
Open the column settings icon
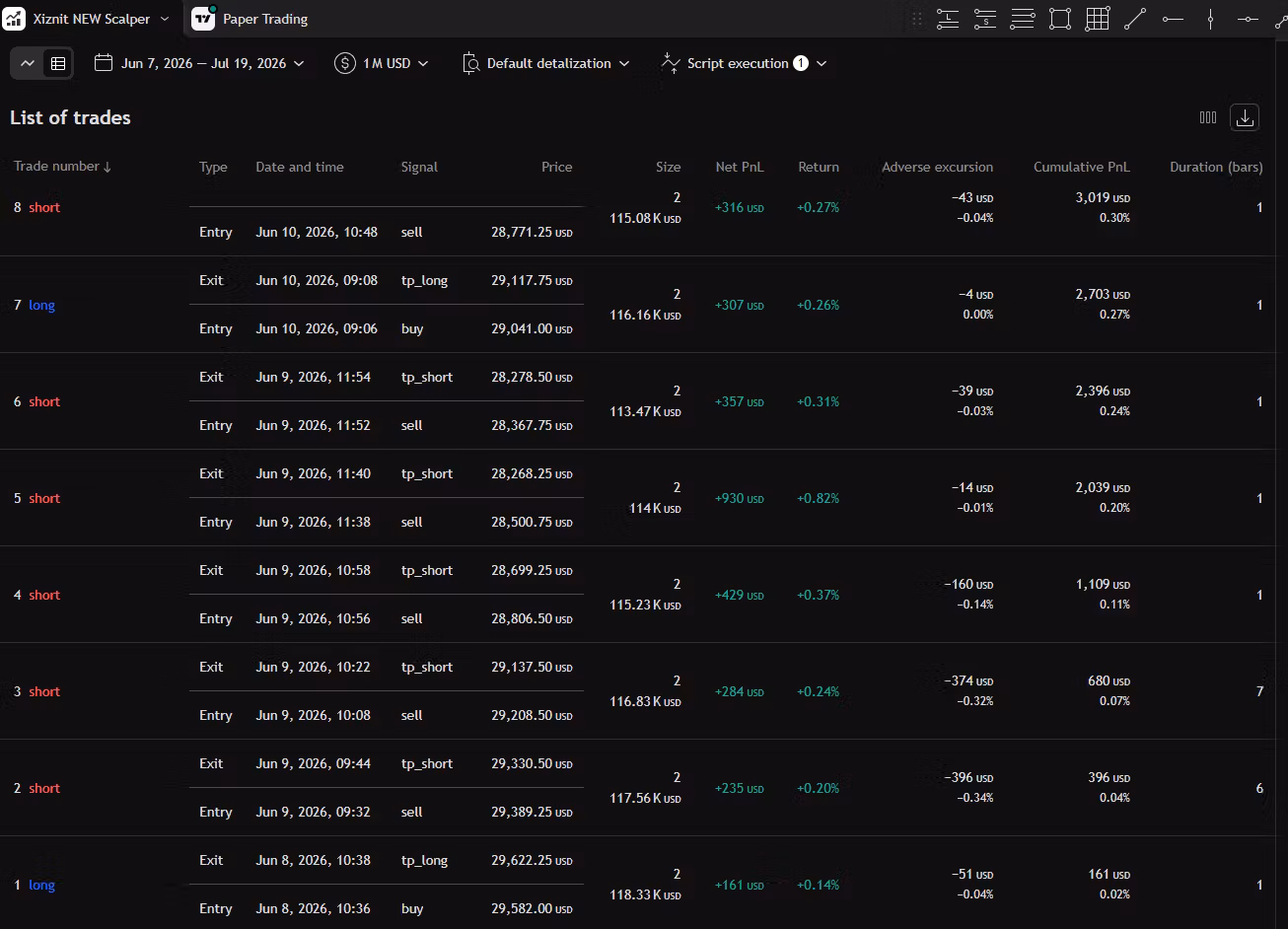click(x=1208, y=117)
